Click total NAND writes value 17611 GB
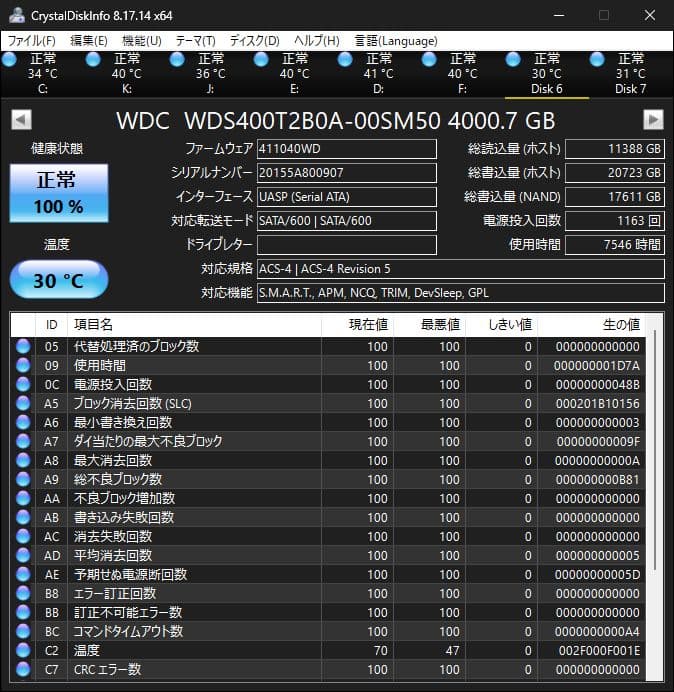The image size is (674, 692). tap(615, 197)
